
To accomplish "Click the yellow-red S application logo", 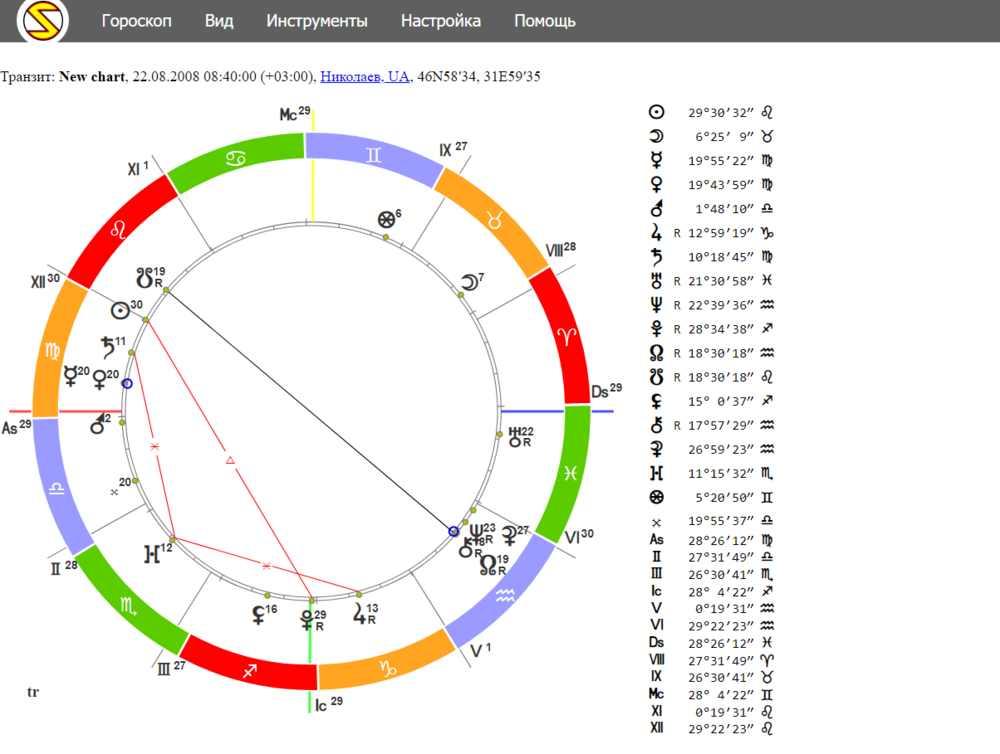I will pos(43,20).
